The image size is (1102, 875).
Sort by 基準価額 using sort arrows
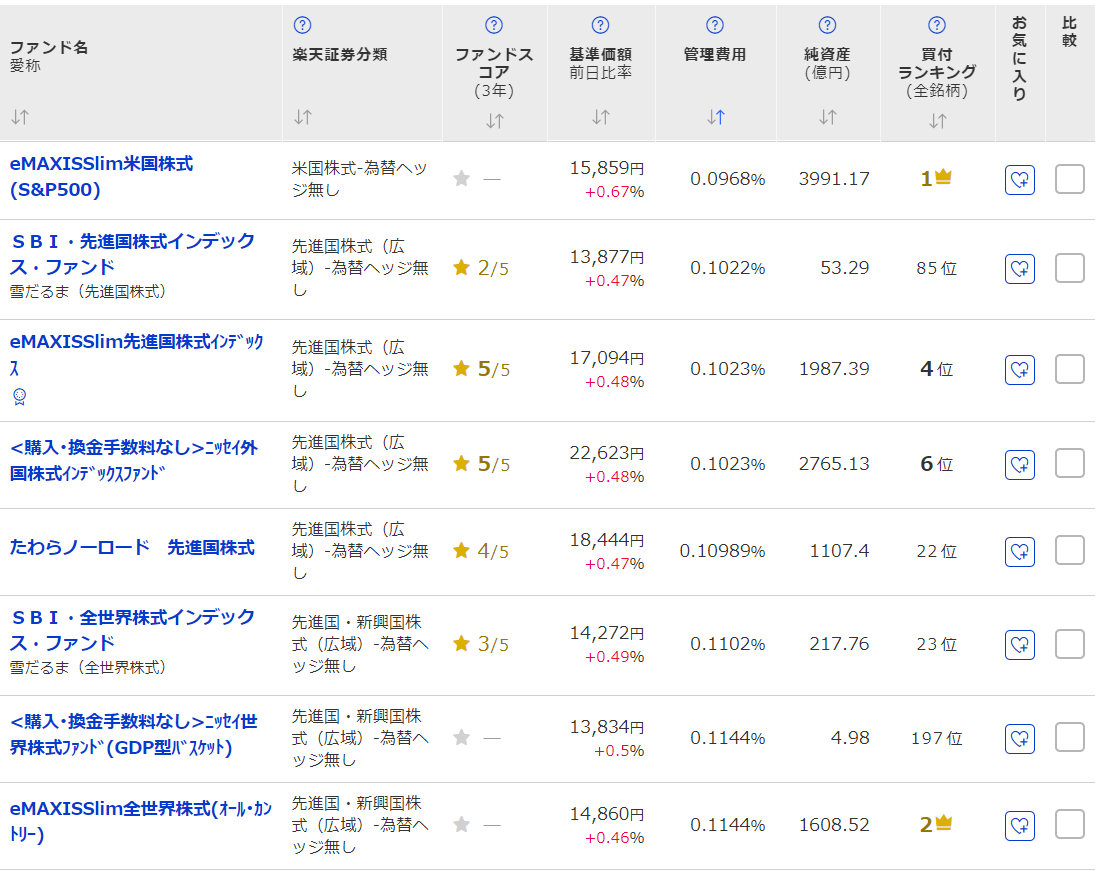[x=601, y=117]
